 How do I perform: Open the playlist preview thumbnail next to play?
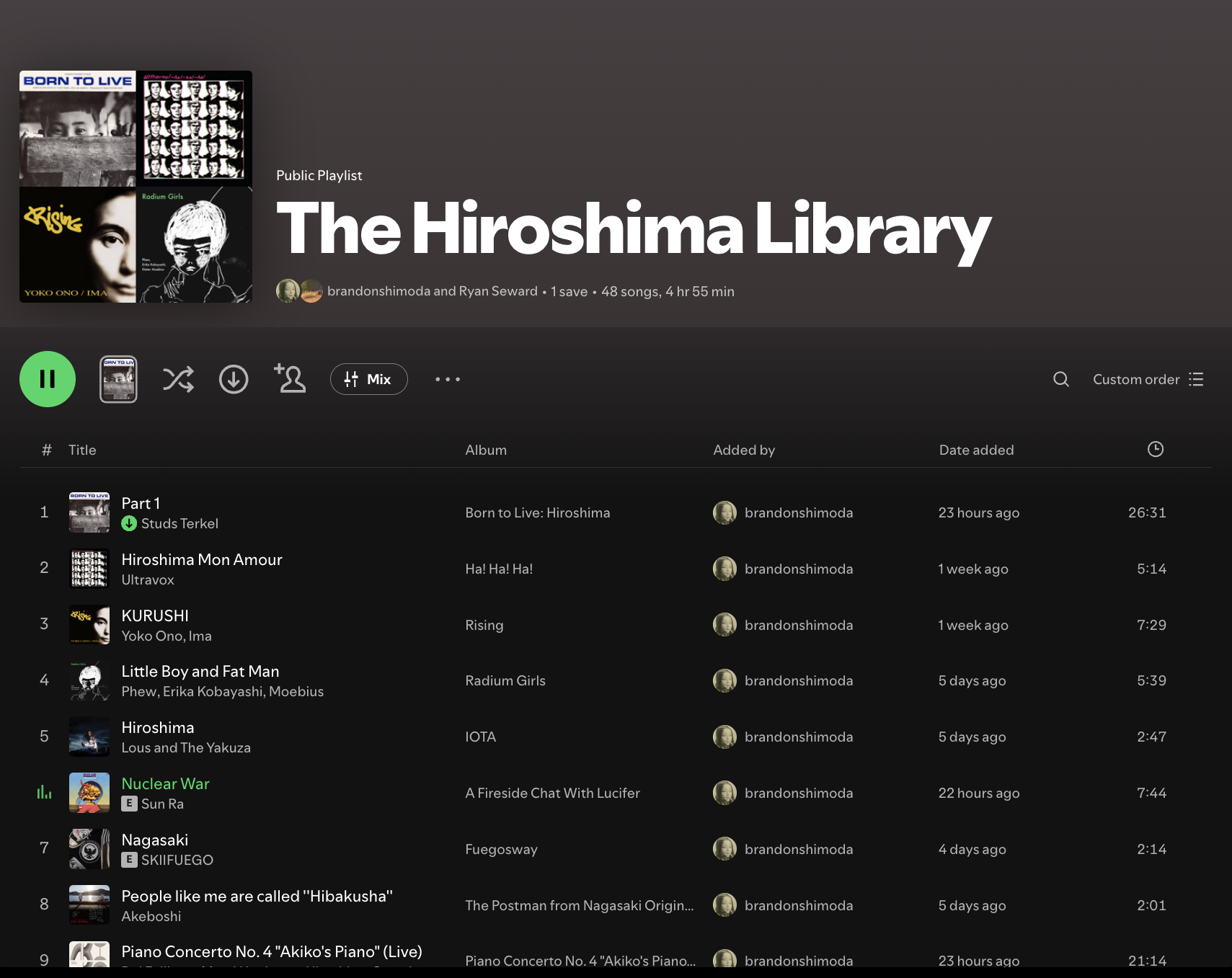118,379
